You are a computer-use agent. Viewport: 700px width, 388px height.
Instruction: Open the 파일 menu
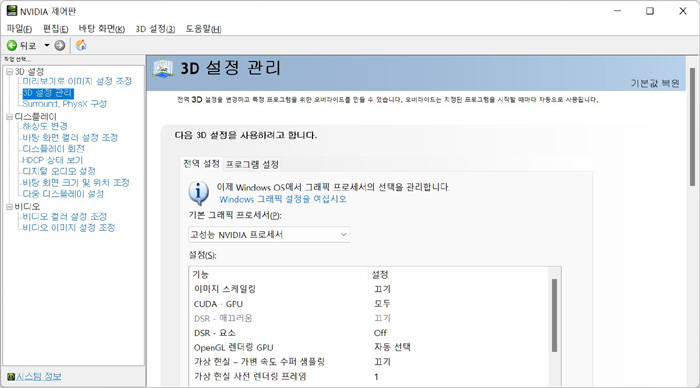pyautogui.click(x=19, y=29)
